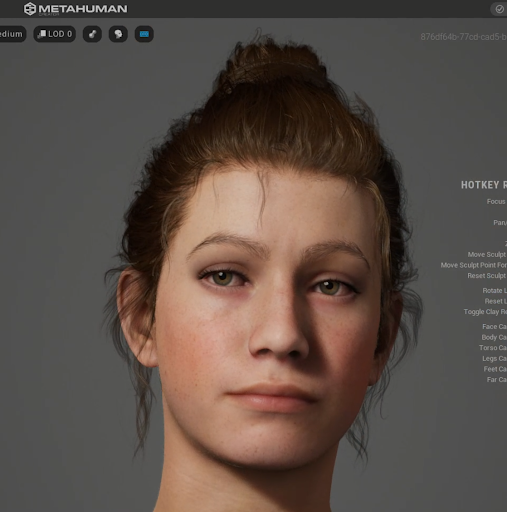Image resolution: width=507 pixels, height=512 pixels.
Task: Click the Reset Sculpt hotkey entry
Action: tap(487, 276)
